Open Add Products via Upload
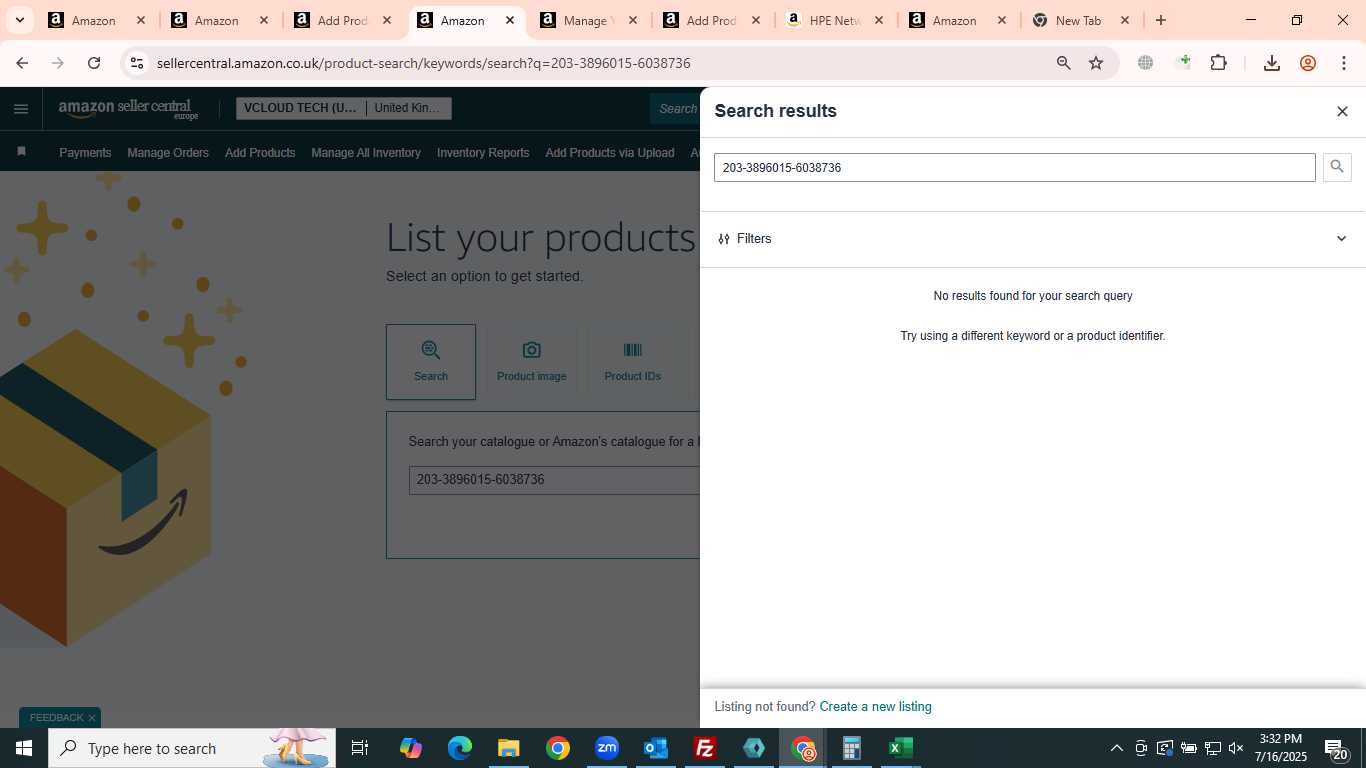The image size is (1366, 768). click(610, 153)
